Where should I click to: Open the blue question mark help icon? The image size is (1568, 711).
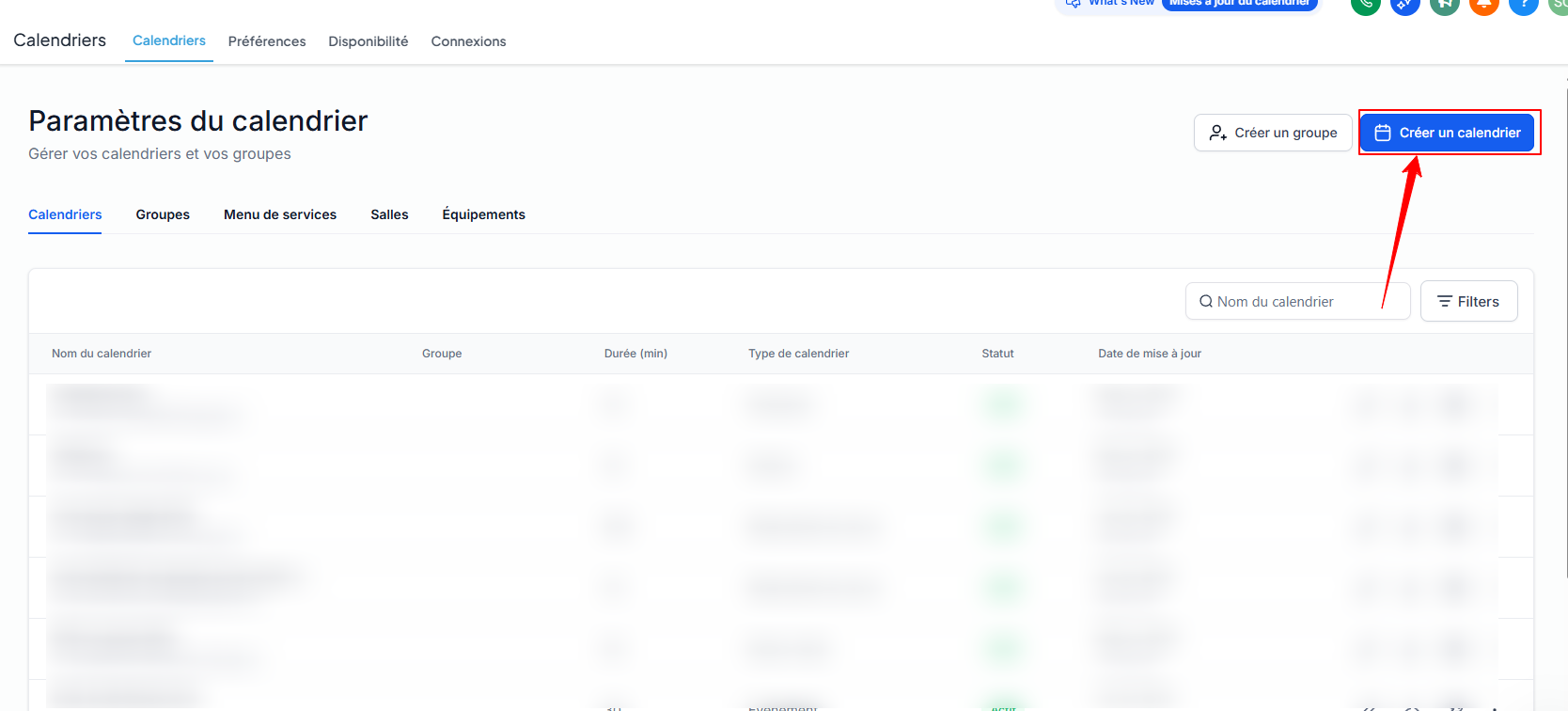point(1524,5)
